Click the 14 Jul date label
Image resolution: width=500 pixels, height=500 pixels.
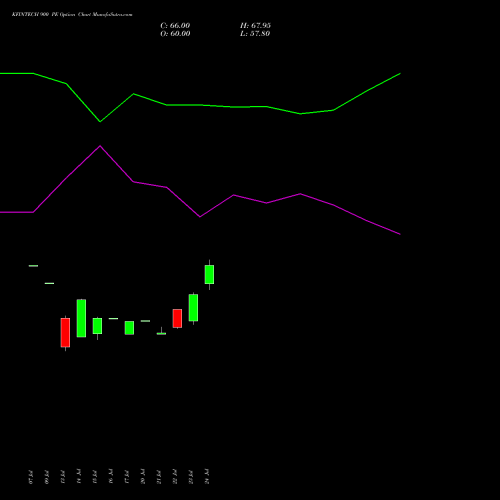79,477
